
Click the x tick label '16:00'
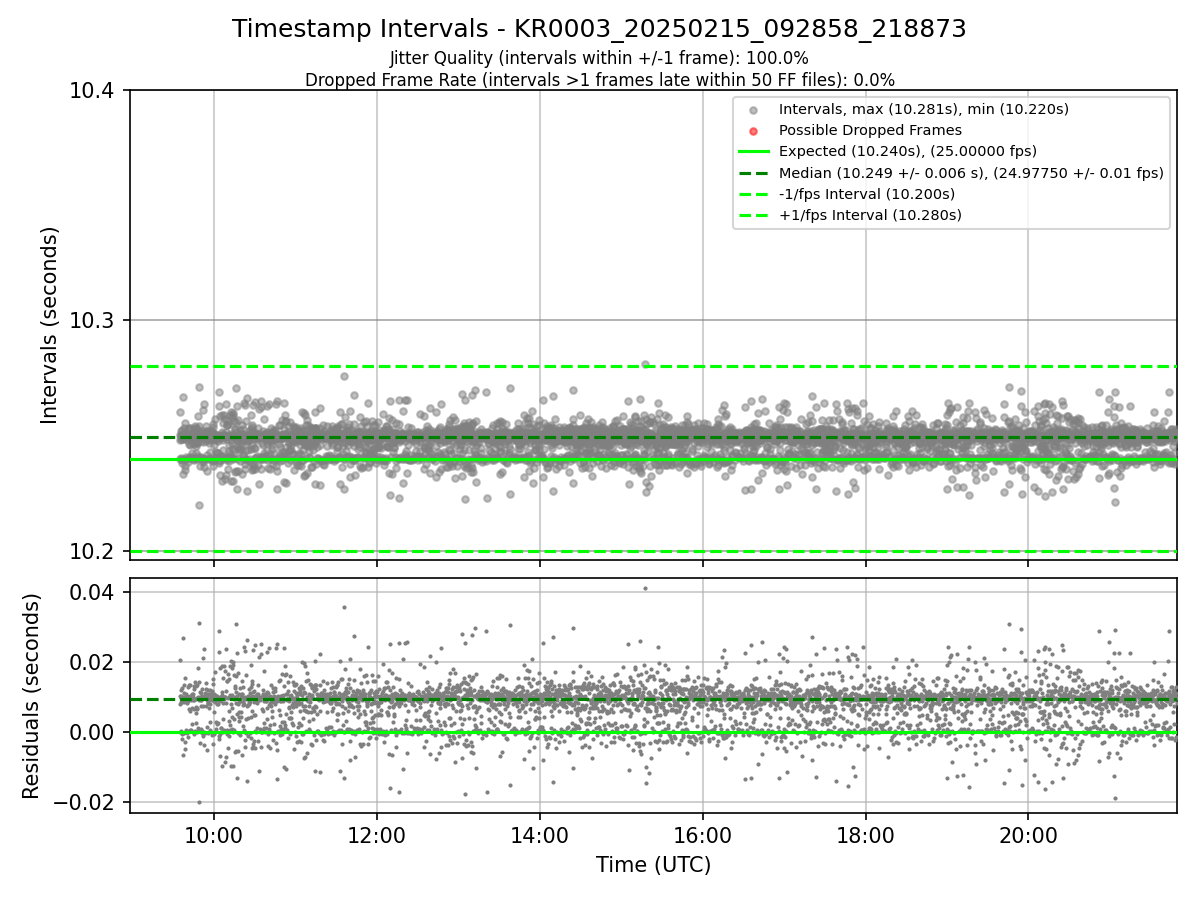(703, 834)
